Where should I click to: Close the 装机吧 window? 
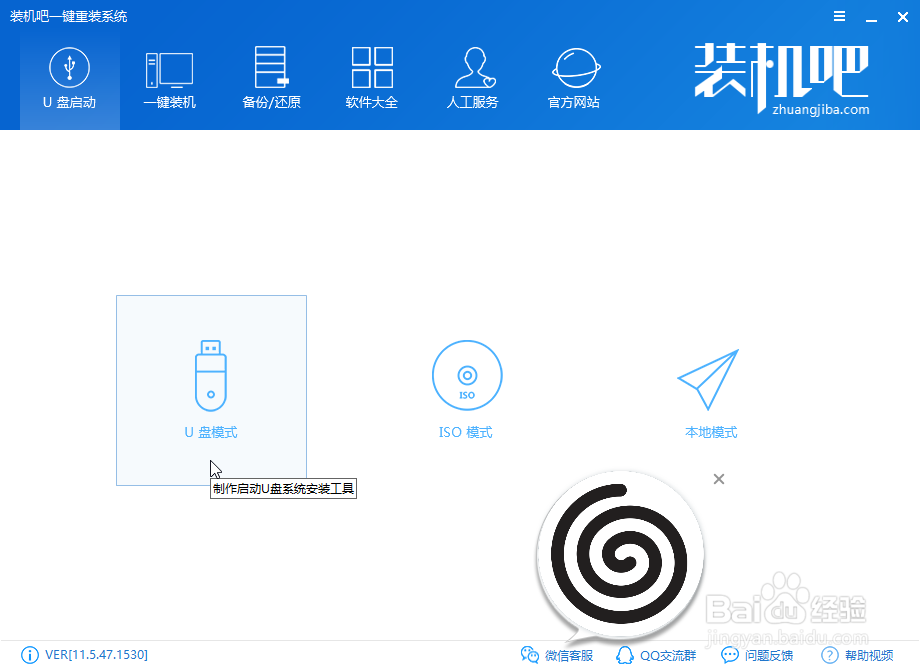903,17
